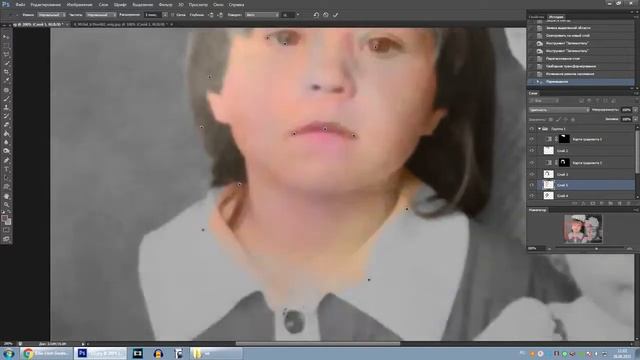Click the Navigator preview thumbnail
Screen dimensions: 640x360
(x=583, y=229)
